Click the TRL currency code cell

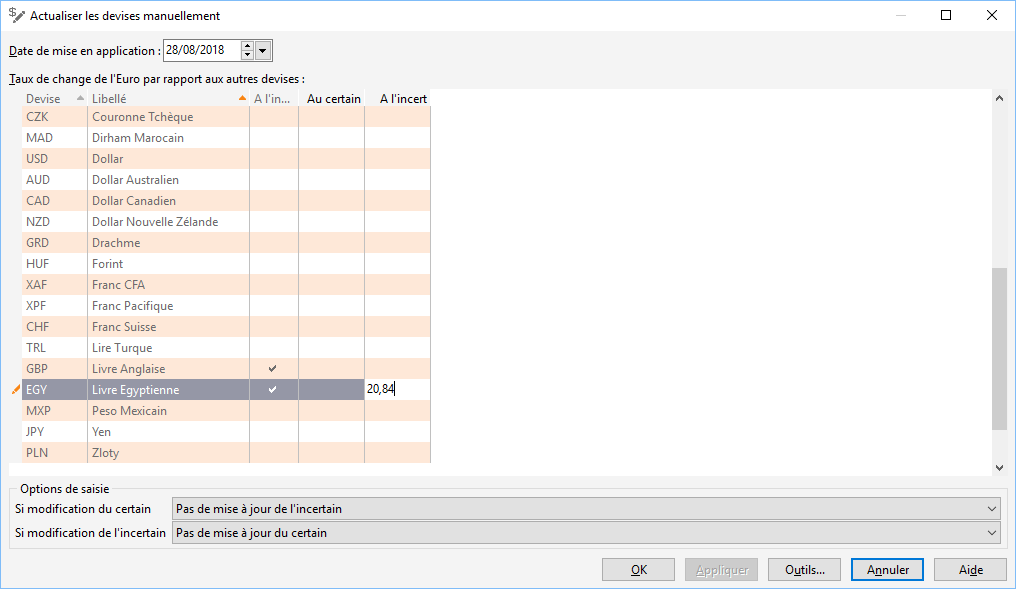click(x=54, y=347)
